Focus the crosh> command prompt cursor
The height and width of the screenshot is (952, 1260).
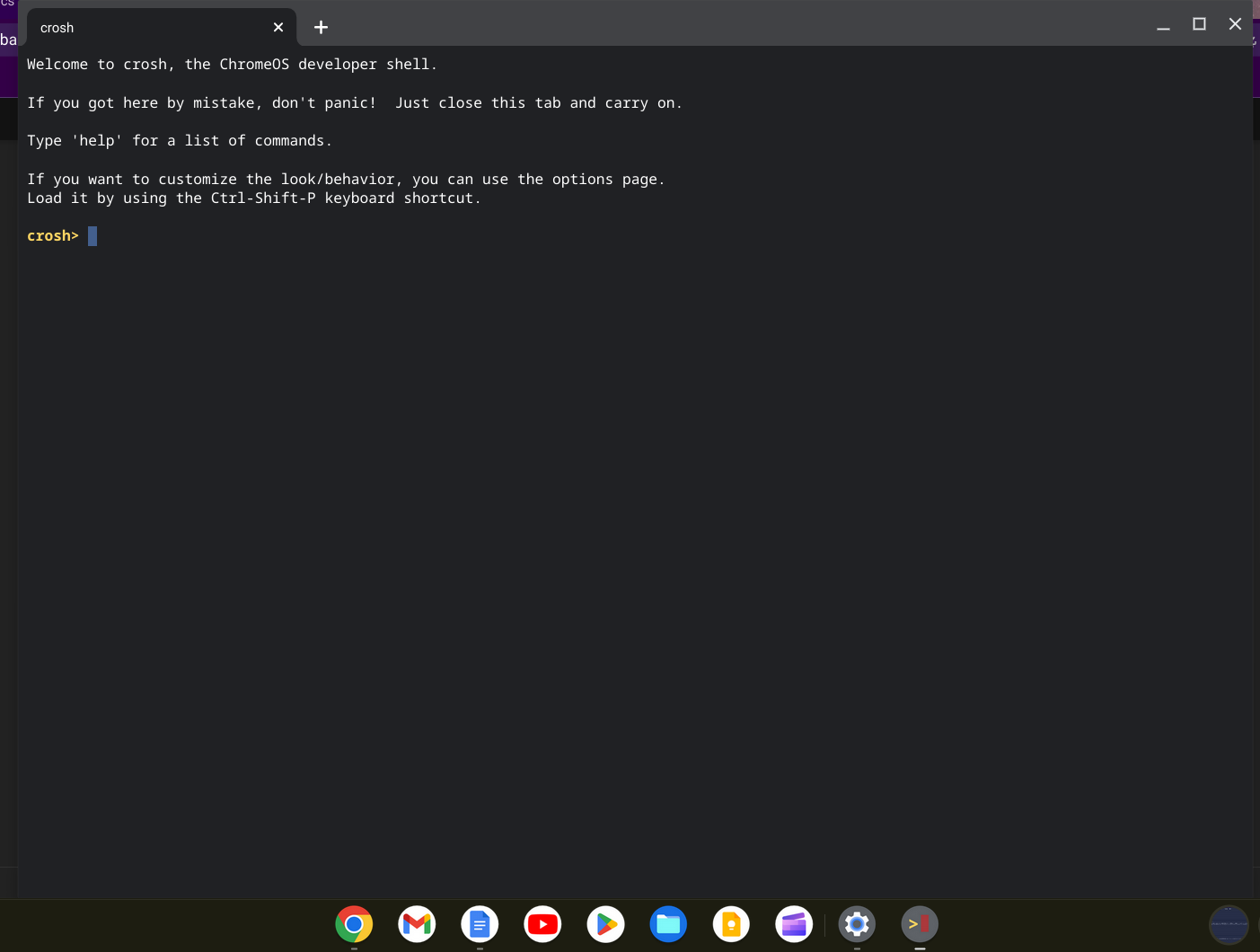click(x=93, y=236)
